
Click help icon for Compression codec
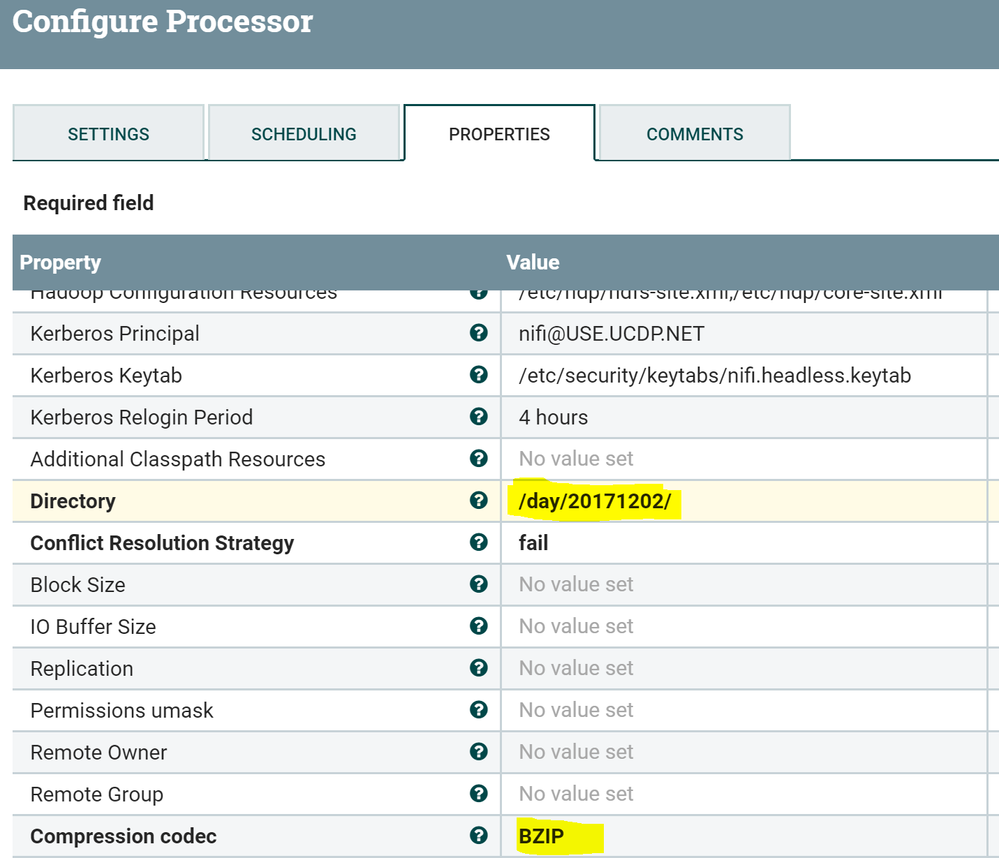(x=478, y=836)
